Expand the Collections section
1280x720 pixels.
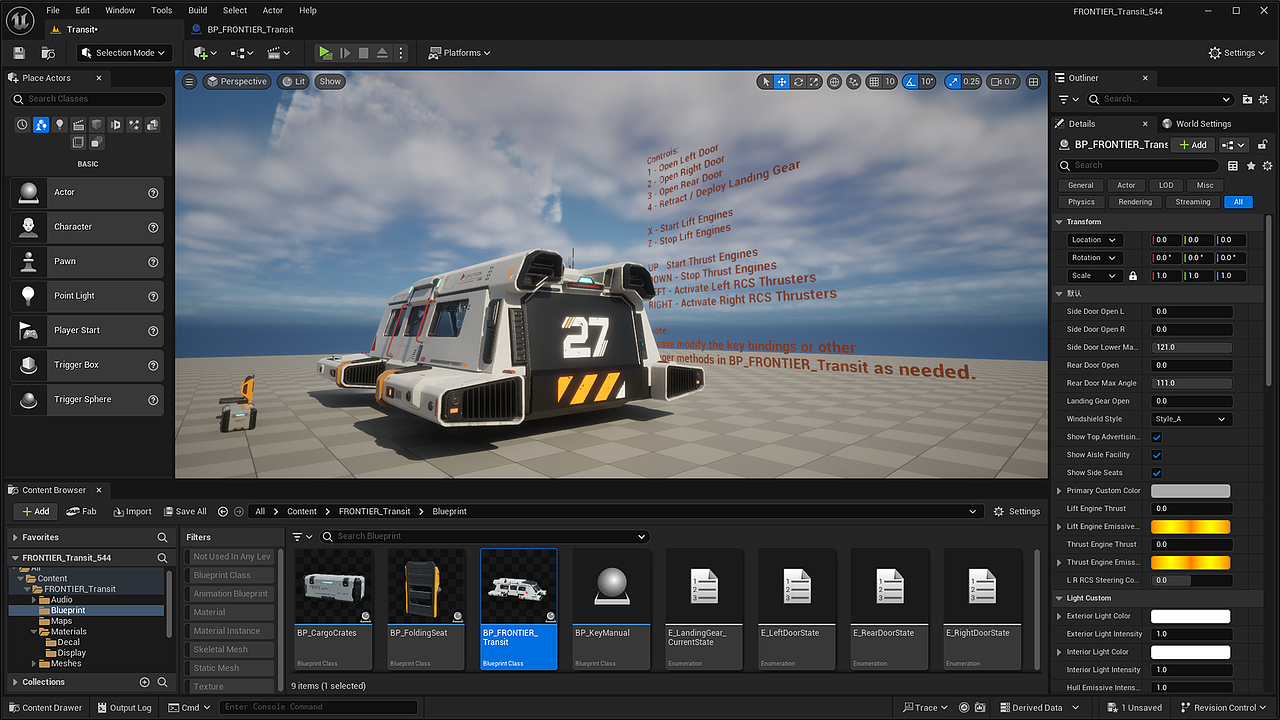click(x=16, y=682)
